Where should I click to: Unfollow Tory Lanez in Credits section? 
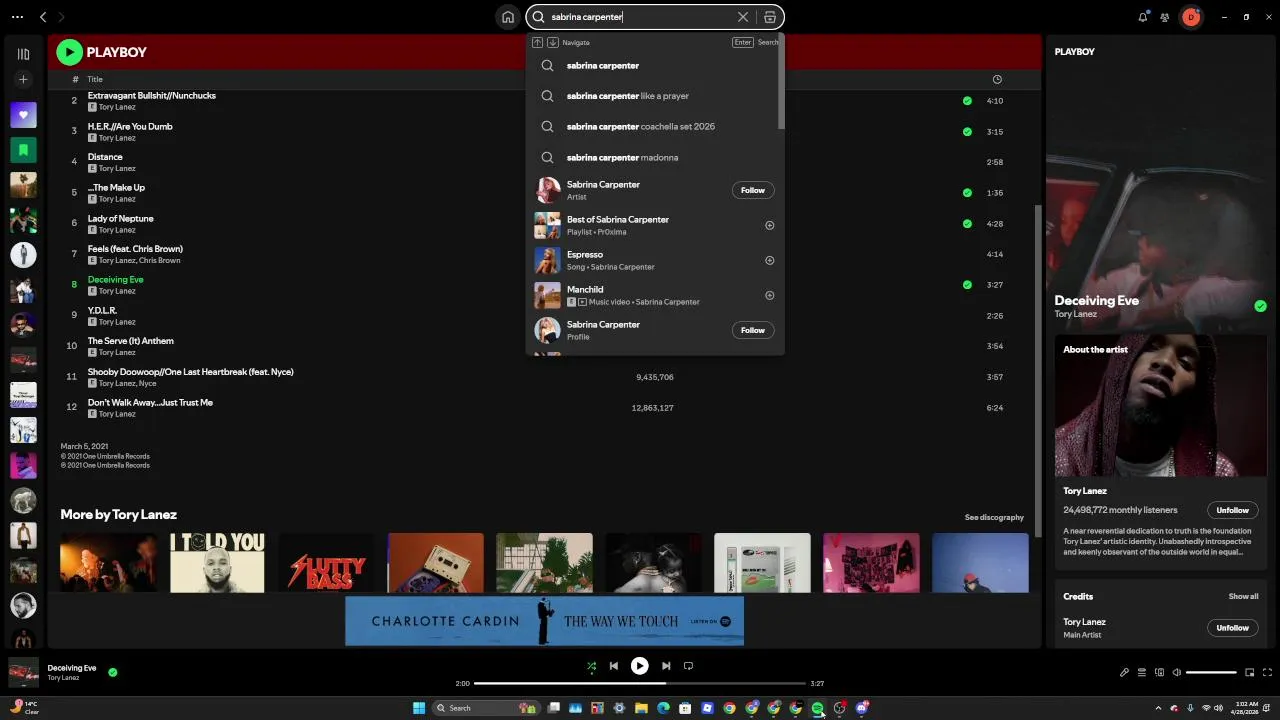coord(1232,628)
